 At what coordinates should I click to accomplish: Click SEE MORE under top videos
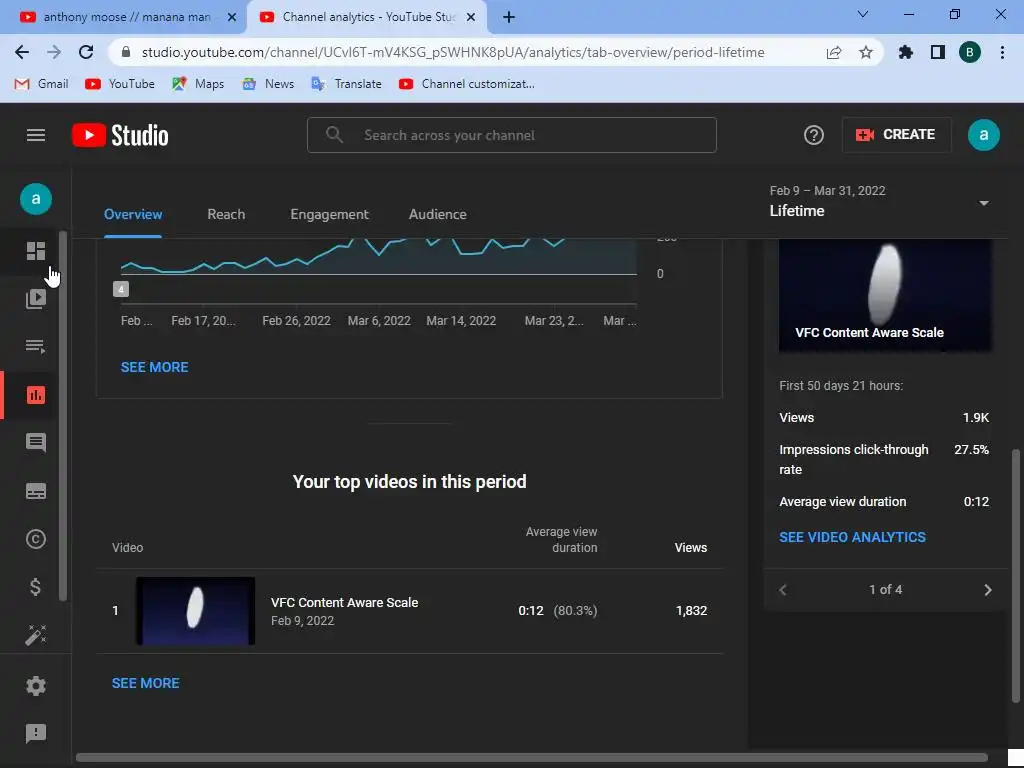tap(146, 683)
